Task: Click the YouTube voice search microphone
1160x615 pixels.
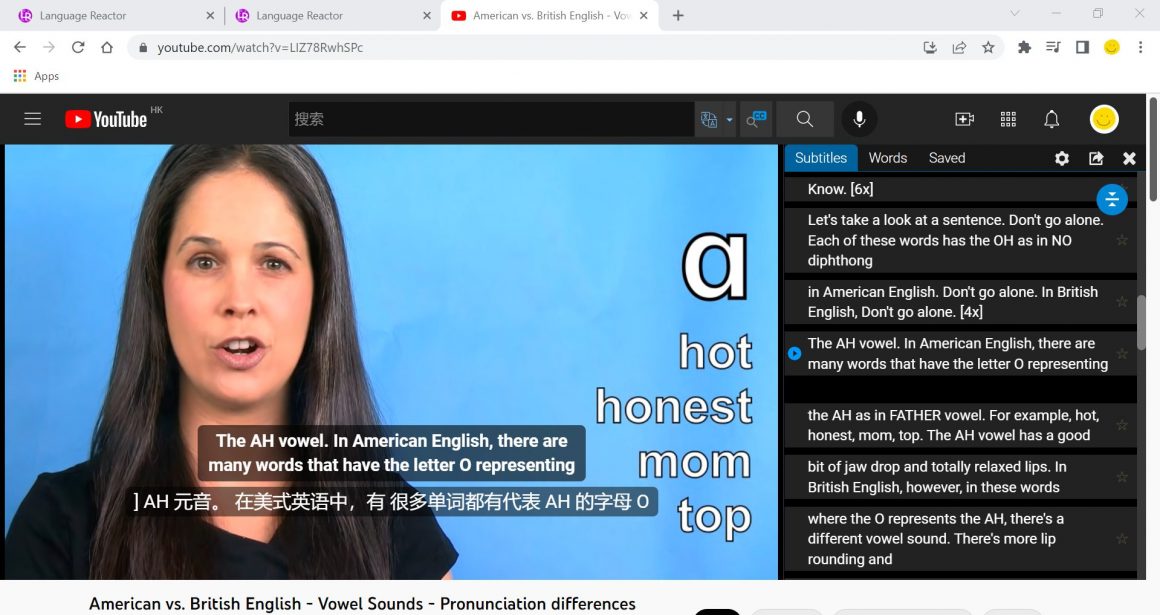Action: tap(859, 119)
